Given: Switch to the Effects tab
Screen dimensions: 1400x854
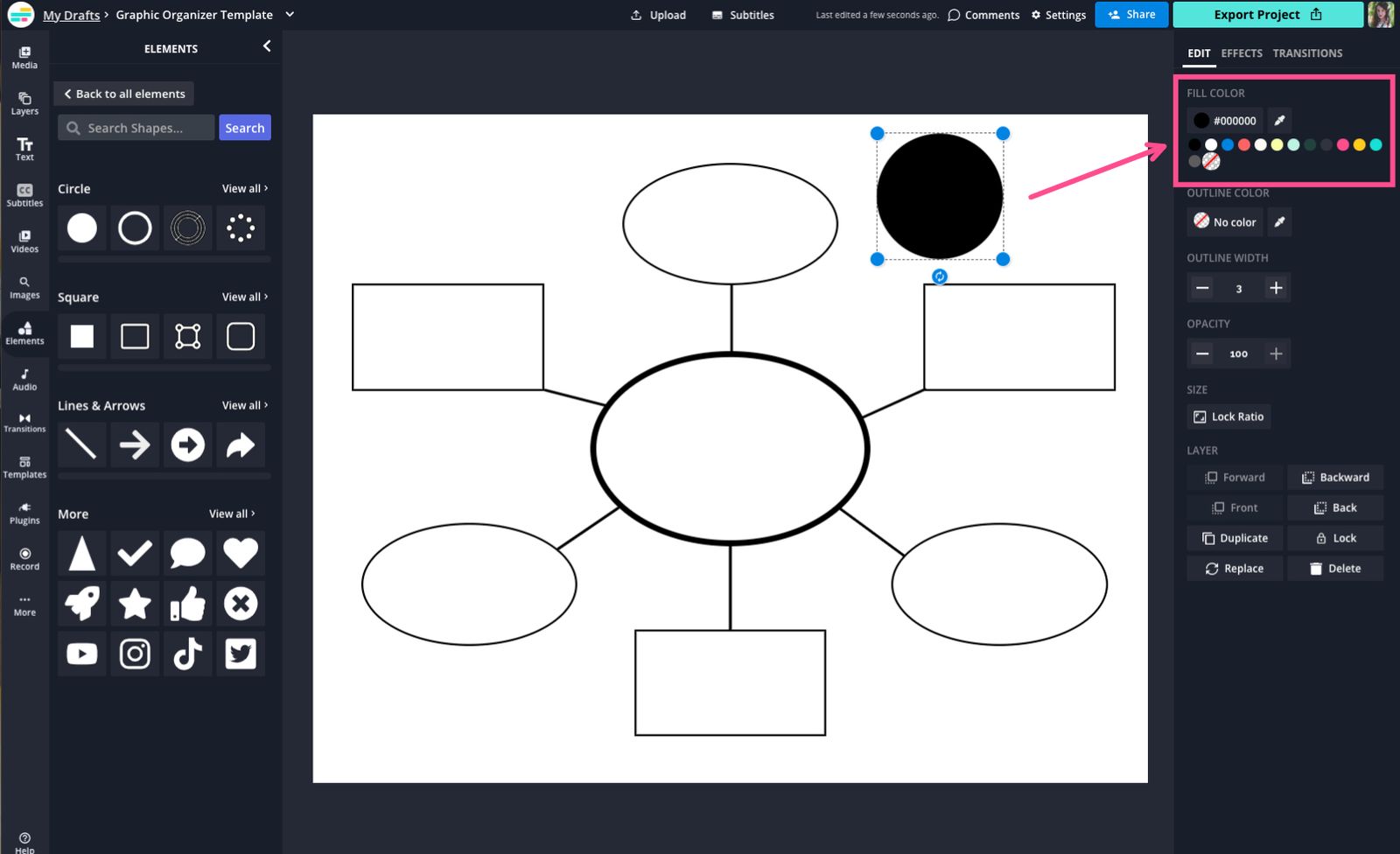Looking at the screenshot, I should (x=1241, y=53).
